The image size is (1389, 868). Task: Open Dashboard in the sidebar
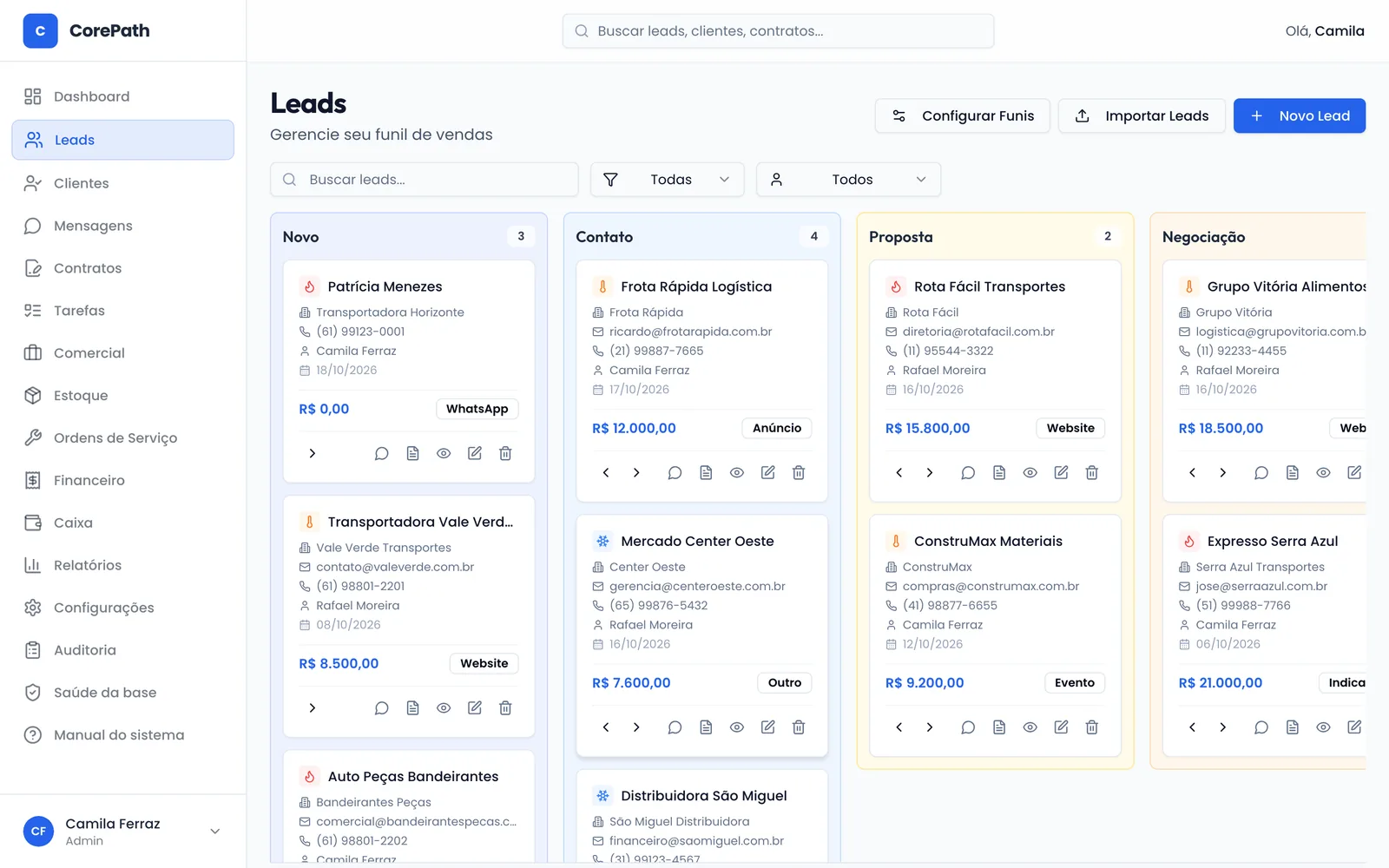(122, 96)
